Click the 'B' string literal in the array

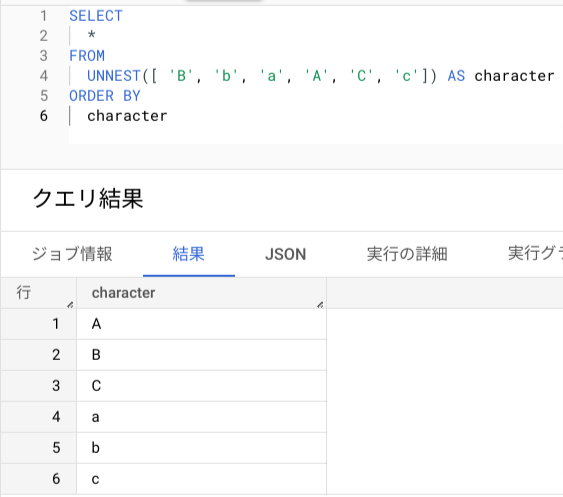[181, 76]
